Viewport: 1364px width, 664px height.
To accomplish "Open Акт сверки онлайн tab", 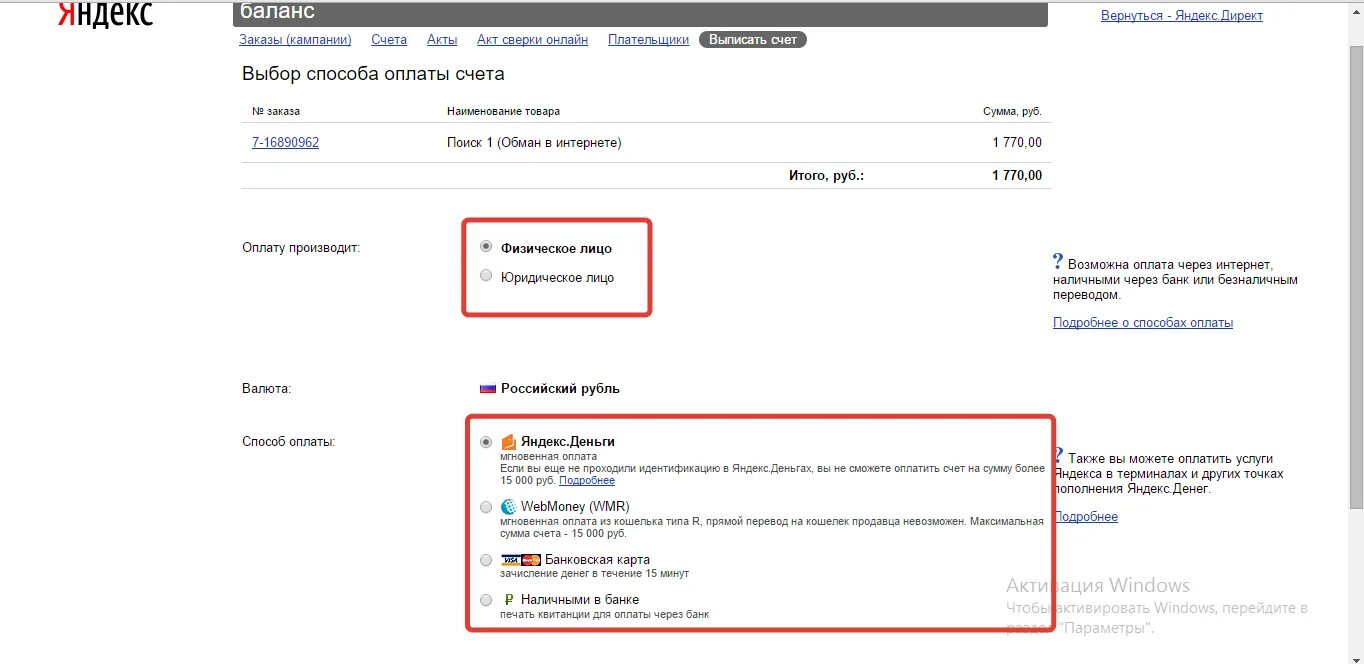I will (532, 40).
